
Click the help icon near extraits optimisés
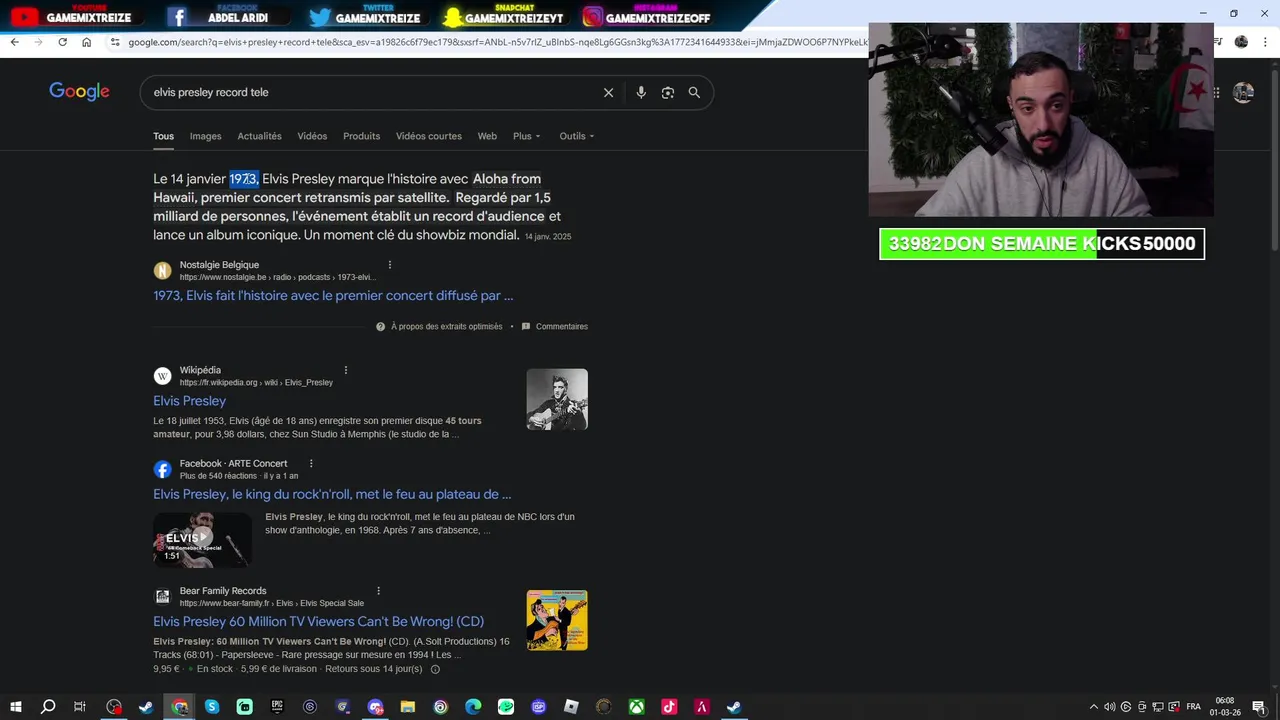click(x=380, y=326)
